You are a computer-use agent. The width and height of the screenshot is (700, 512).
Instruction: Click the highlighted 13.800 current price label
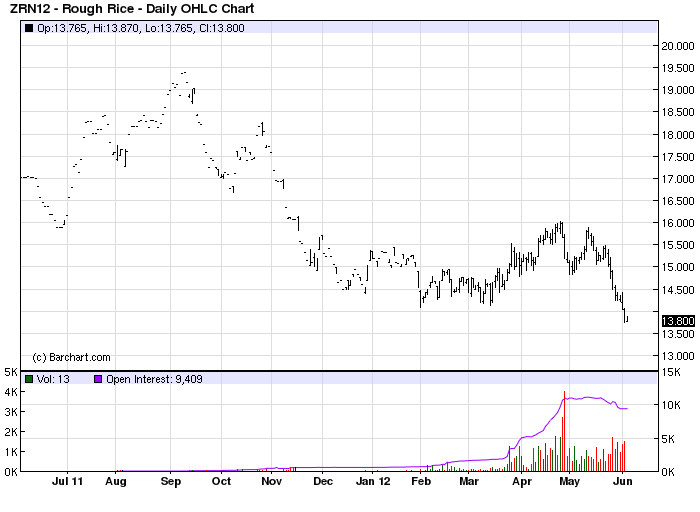click(x=678, y=321)
